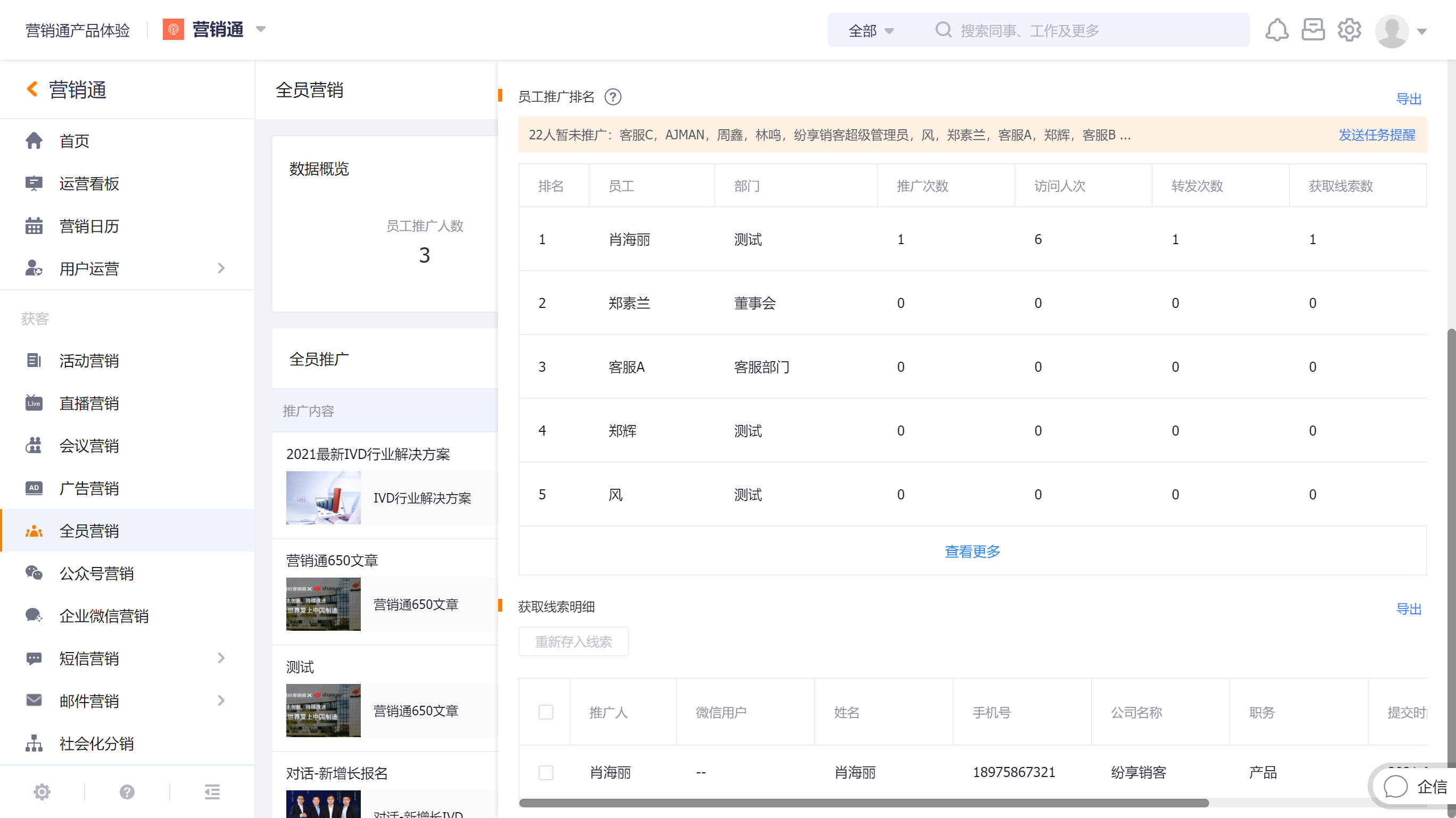1456x818 pixels.
Task: Open the avatar account dropdown arrow
Action: (1422, 31)
